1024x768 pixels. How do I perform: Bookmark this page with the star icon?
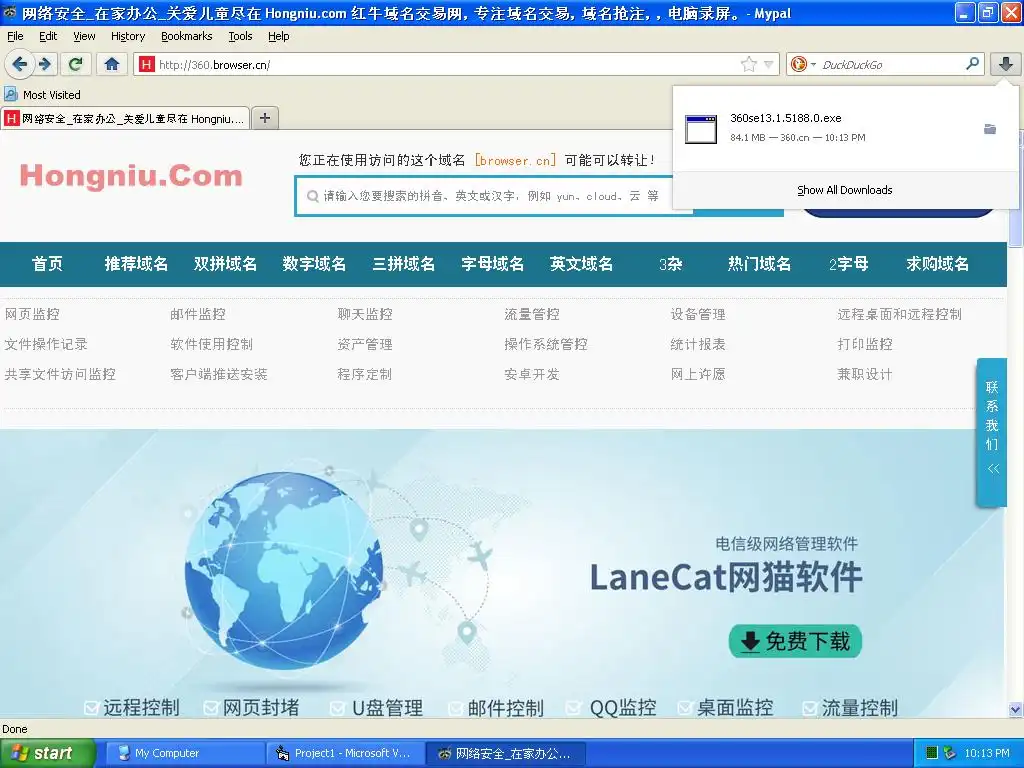[x=748, y=64]
